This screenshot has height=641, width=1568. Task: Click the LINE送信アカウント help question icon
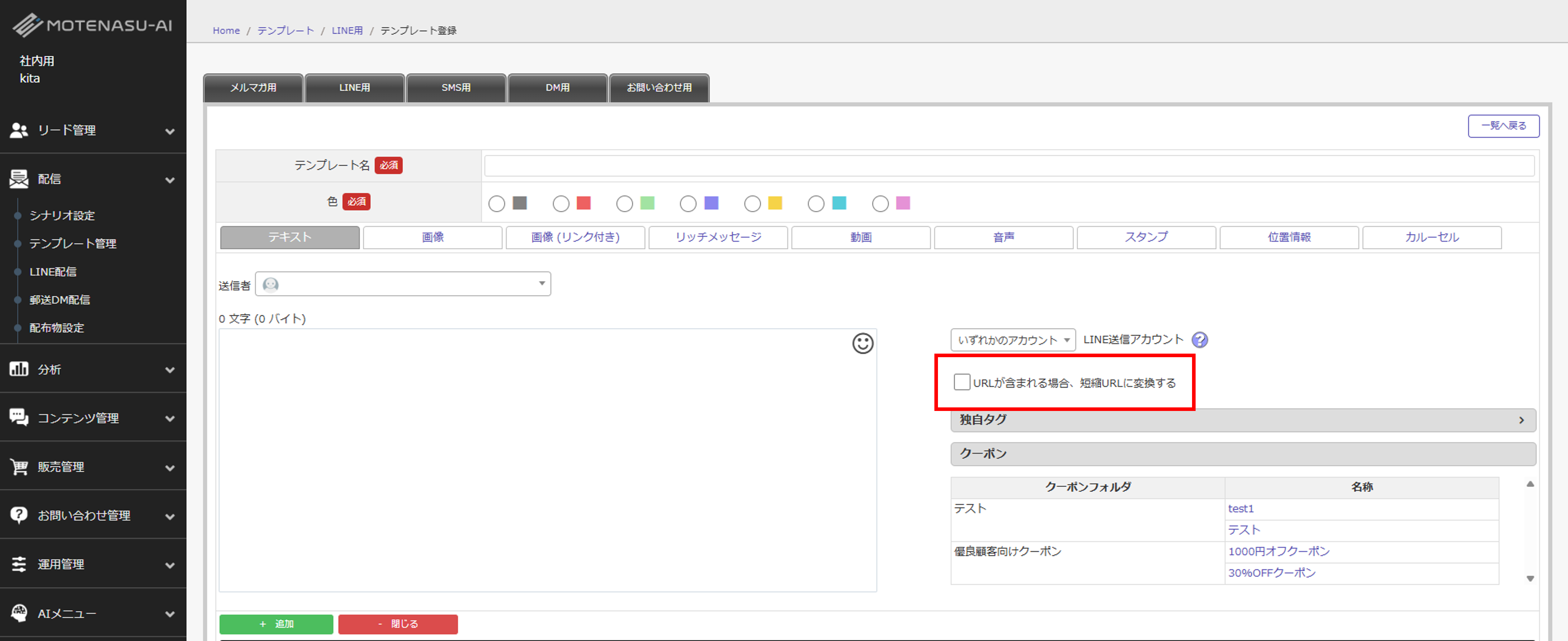[x=1199, y=340]
